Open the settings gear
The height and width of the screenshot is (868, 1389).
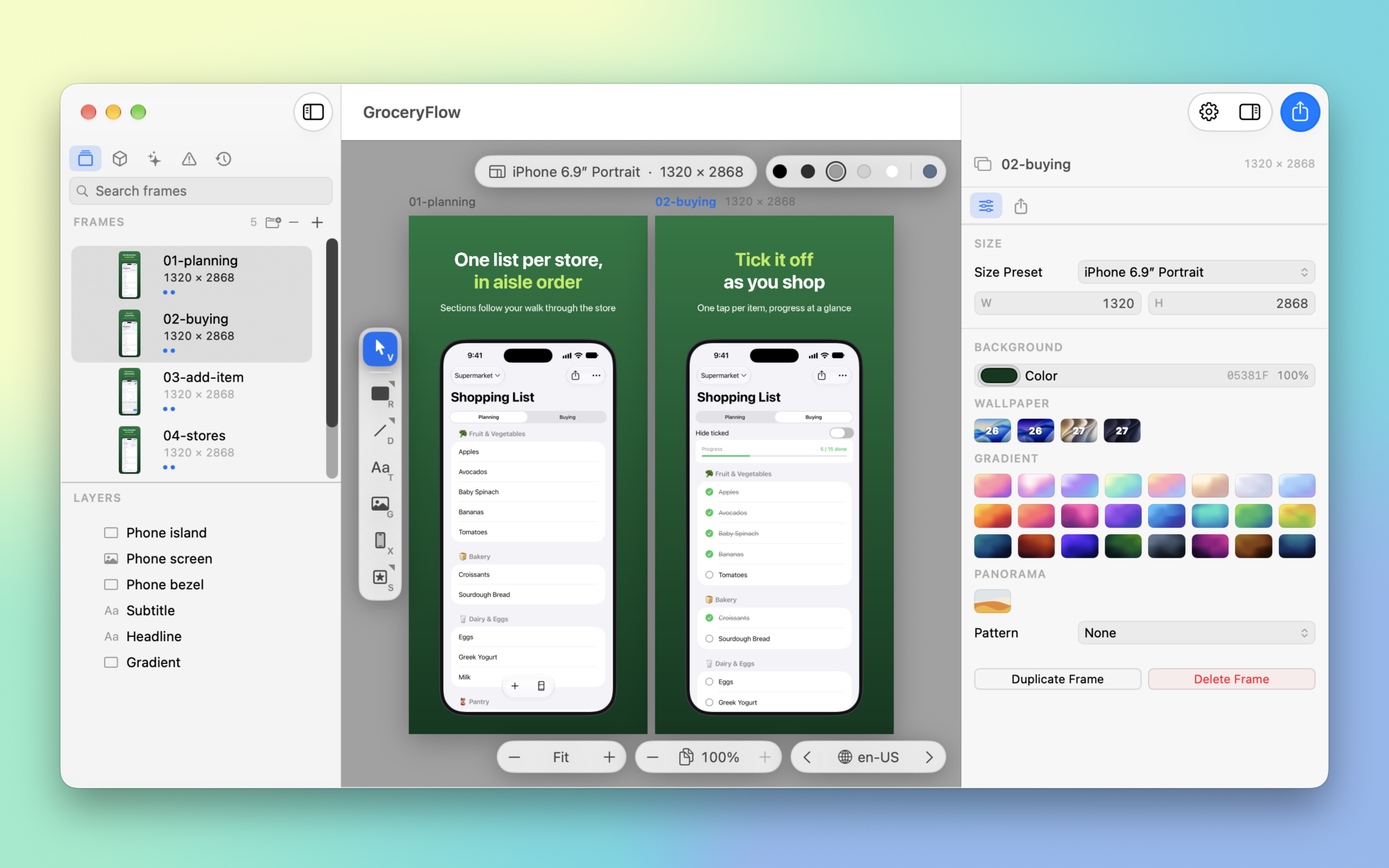tap(1209, 111)
